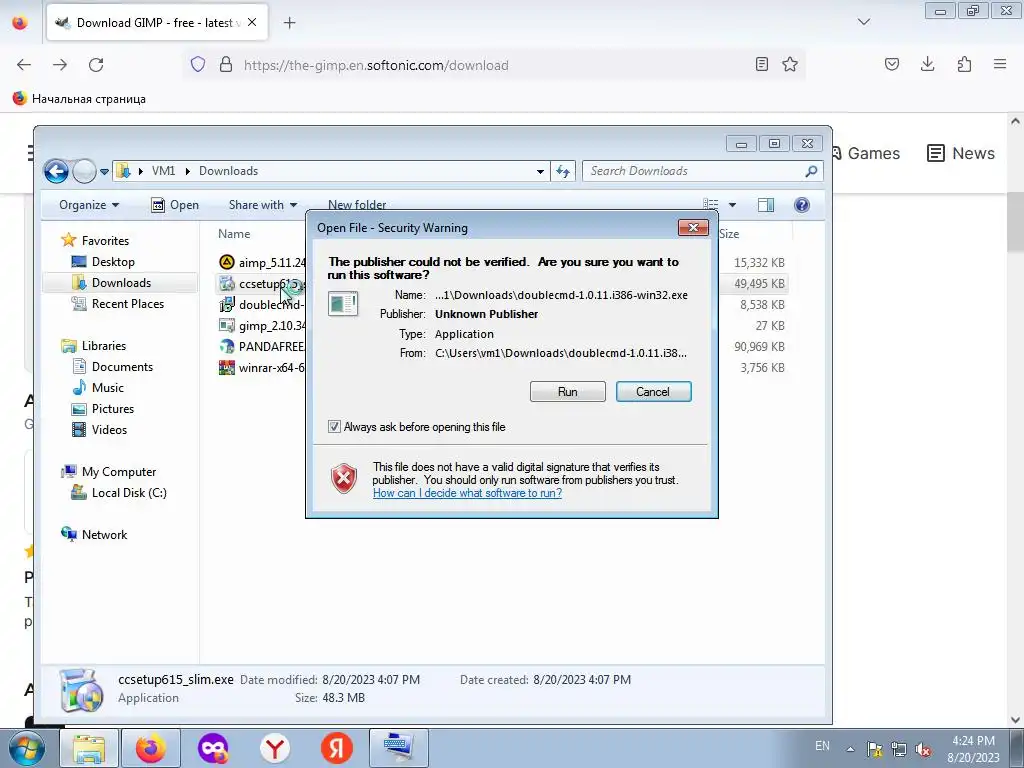Close the Download GIMP tab
The height and width of the screenshot is (768, 1024).
coord(252,22)
